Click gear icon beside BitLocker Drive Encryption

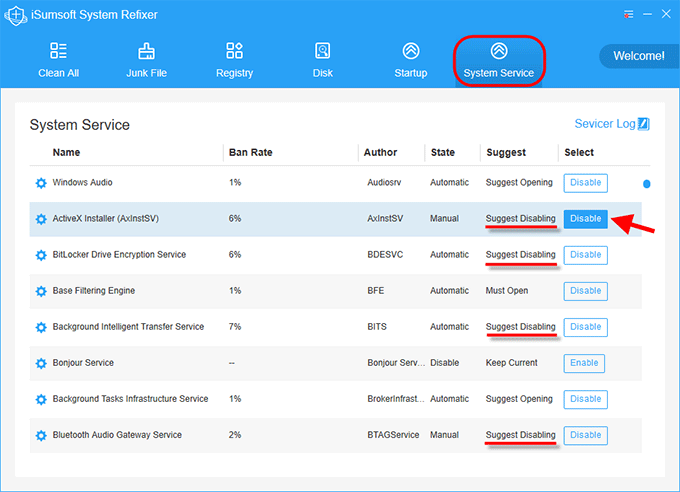[41, 255]
